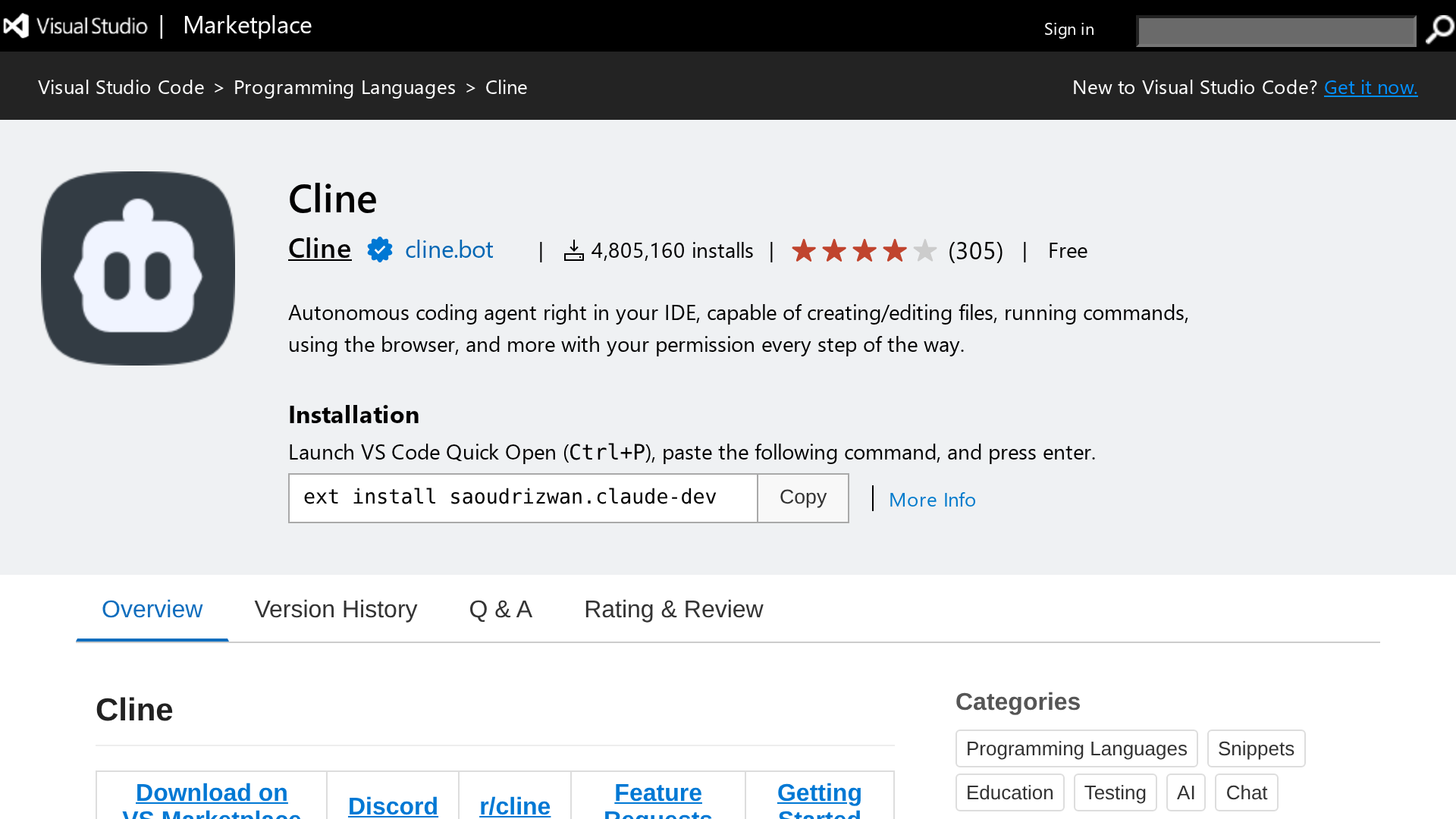Select the AI category tag

(1185, 792)
